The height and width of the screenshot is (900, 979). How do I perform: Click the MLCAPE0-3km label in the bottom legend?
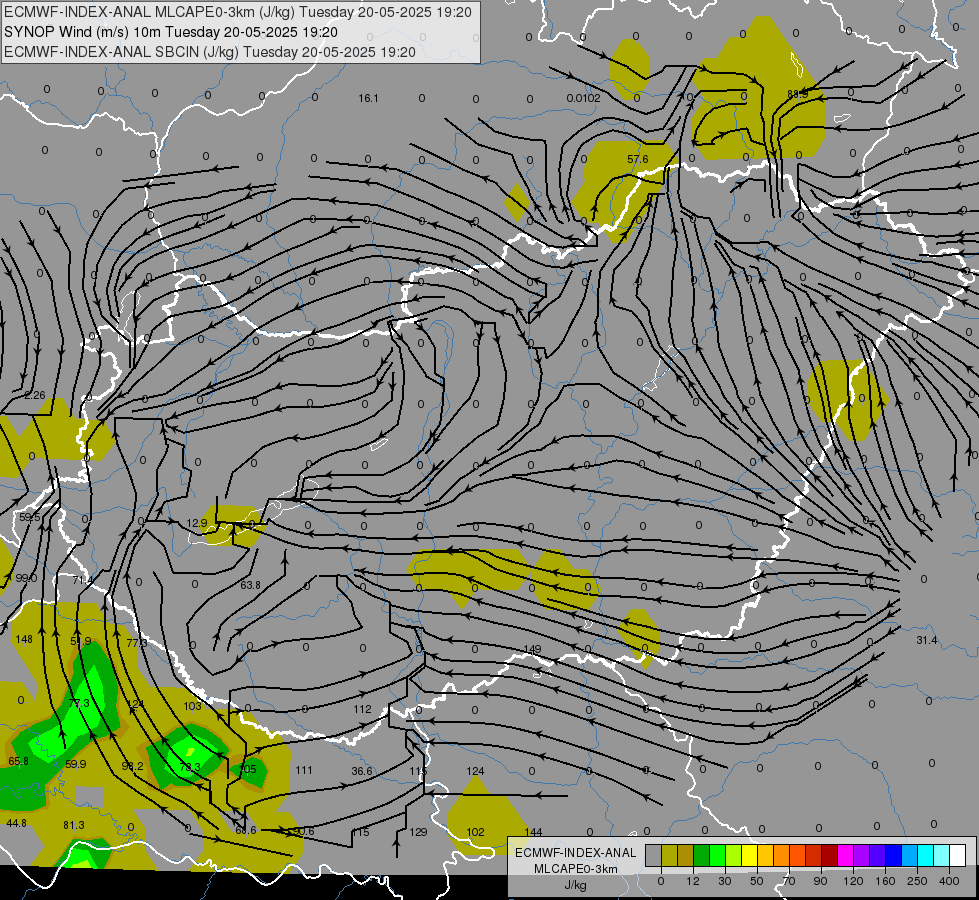tap(576, 869)
